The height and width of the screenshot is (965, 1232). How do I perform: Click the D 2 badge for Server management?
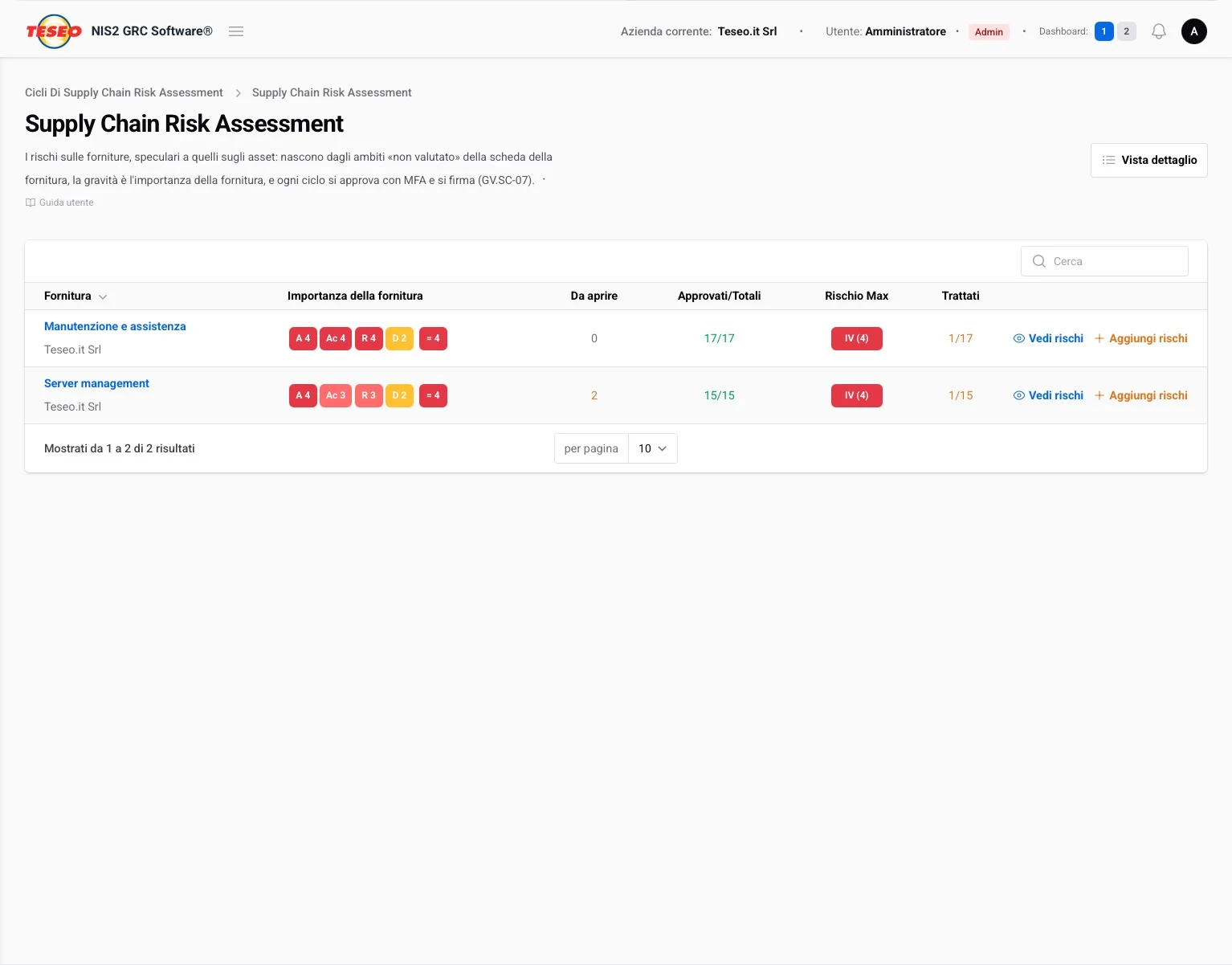point(399,395)
